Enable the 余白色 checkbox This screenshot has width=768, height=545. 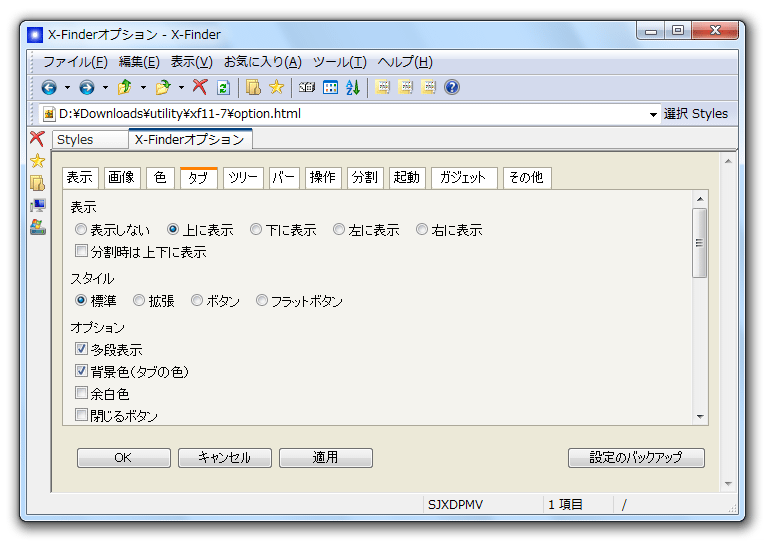point(81,393)
